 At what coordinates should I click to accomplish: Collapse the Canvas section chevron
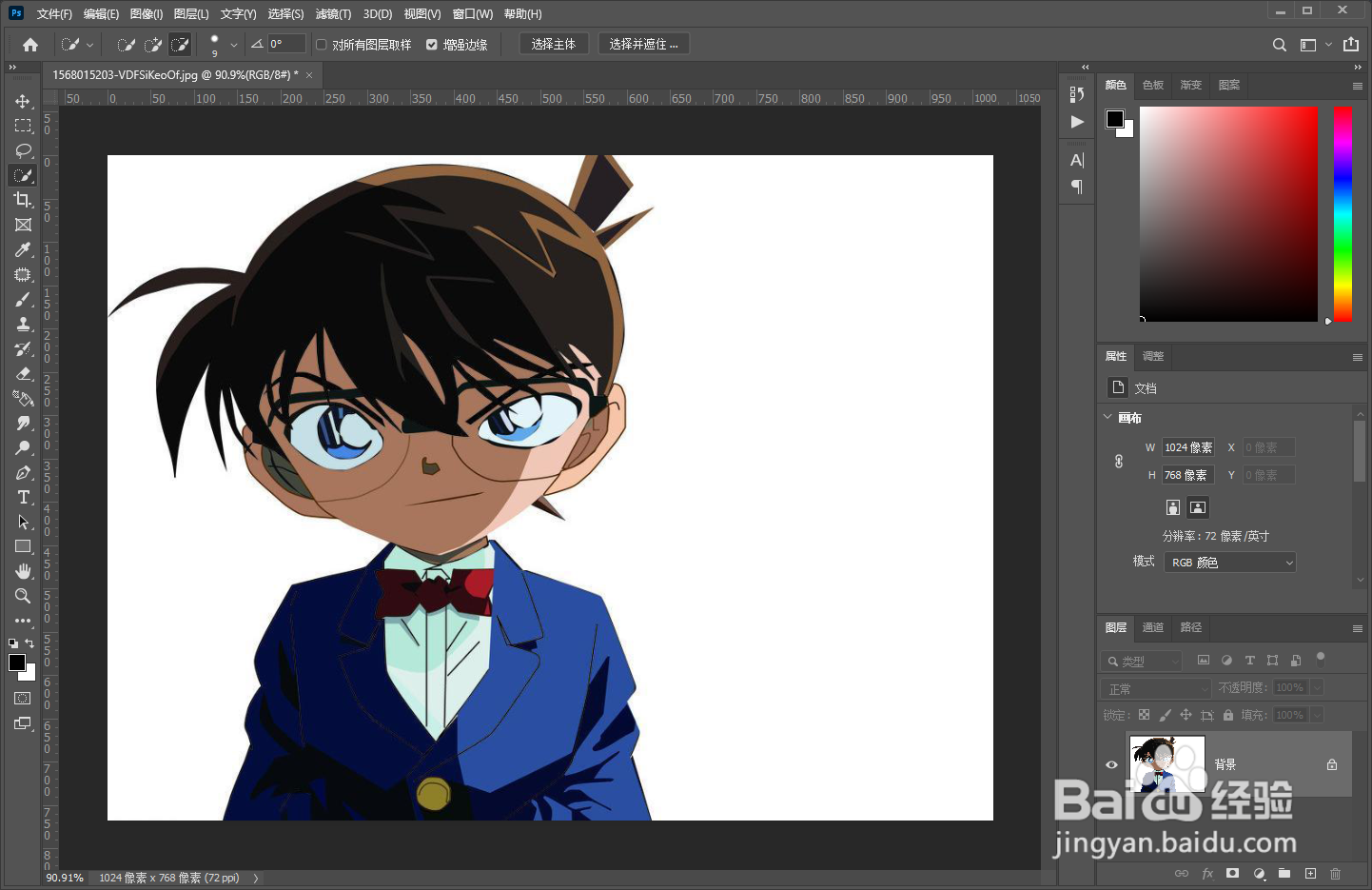pos(1107,417)
